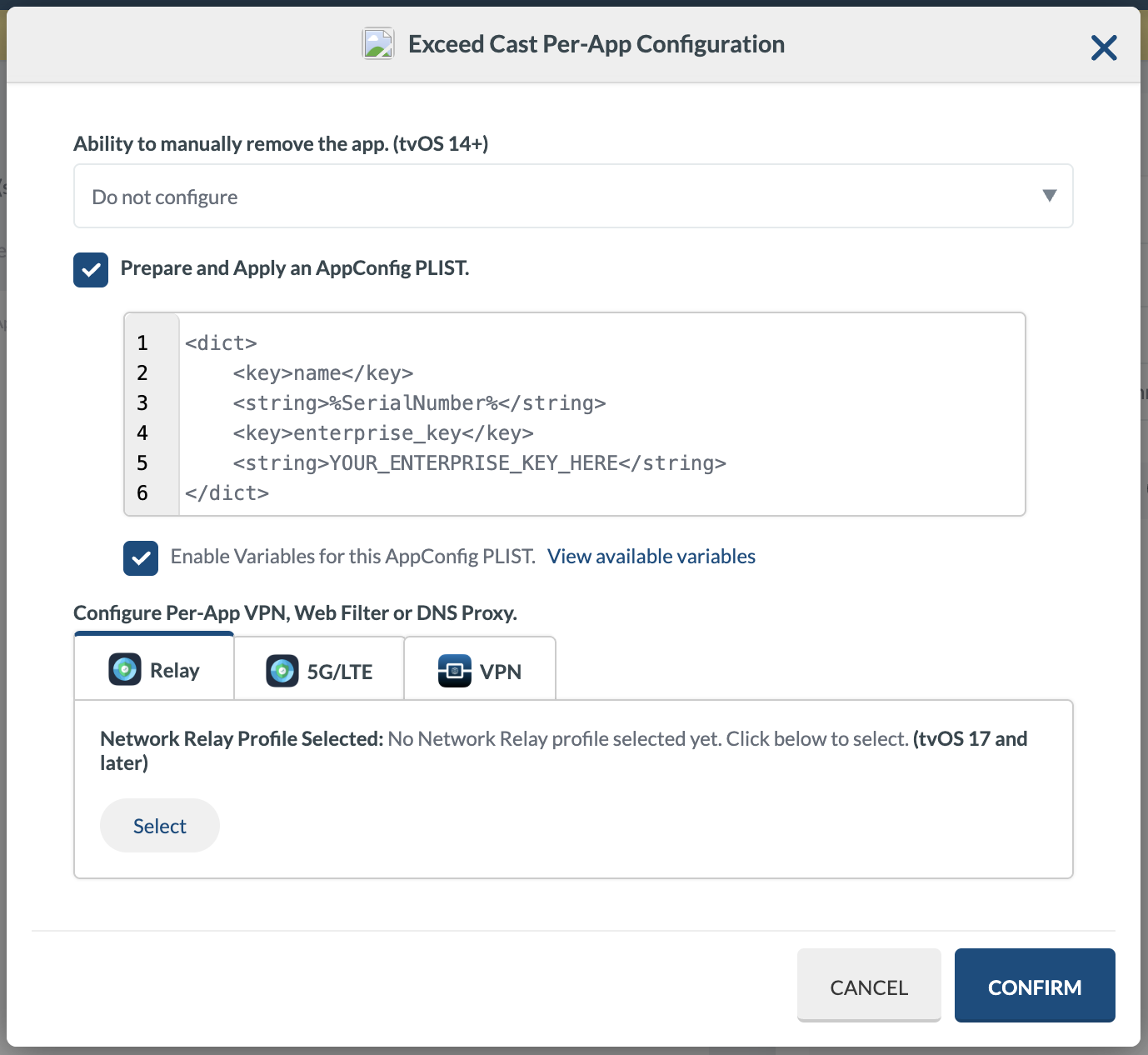Click the YOUR_ENTERPRISE_KEY_HERE line
This screenshot has width=1148, height=1055.
(480, 463)
